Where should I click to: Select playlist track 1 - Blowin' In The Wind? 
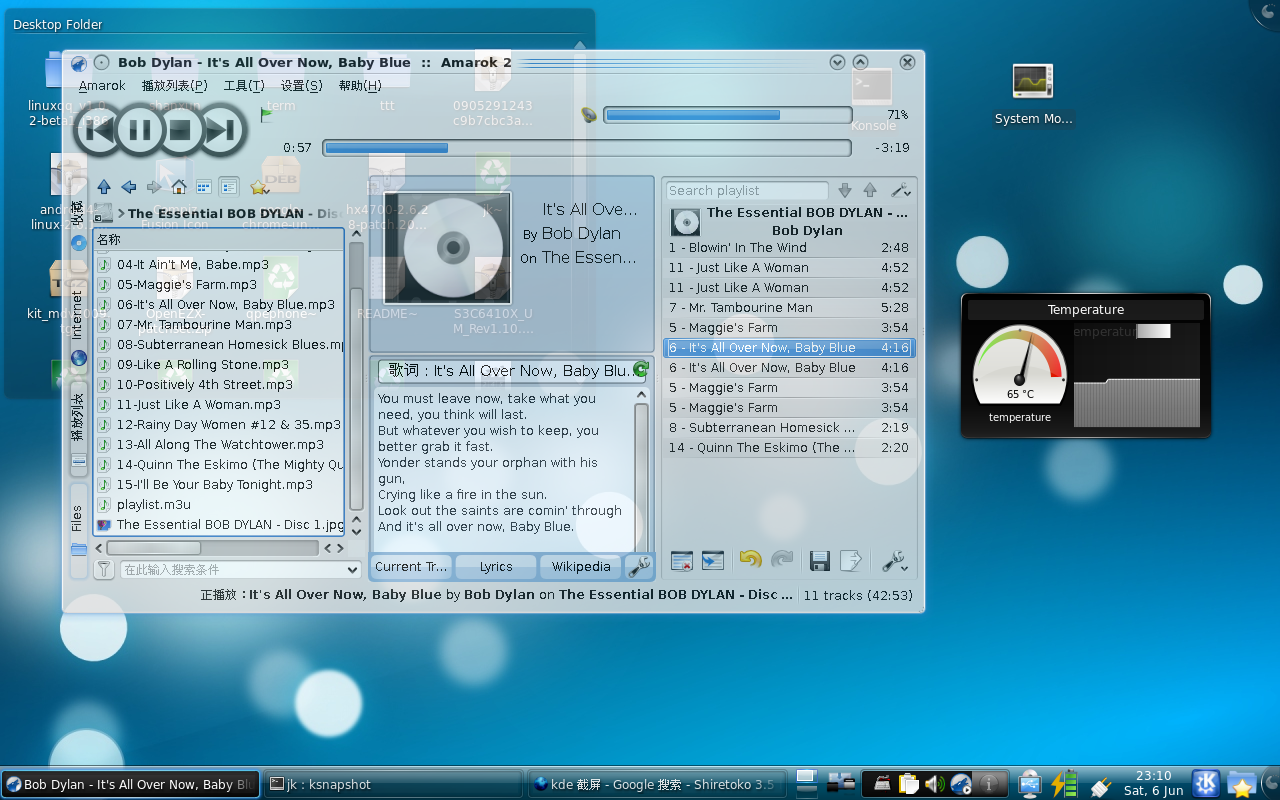coord(789,248)
